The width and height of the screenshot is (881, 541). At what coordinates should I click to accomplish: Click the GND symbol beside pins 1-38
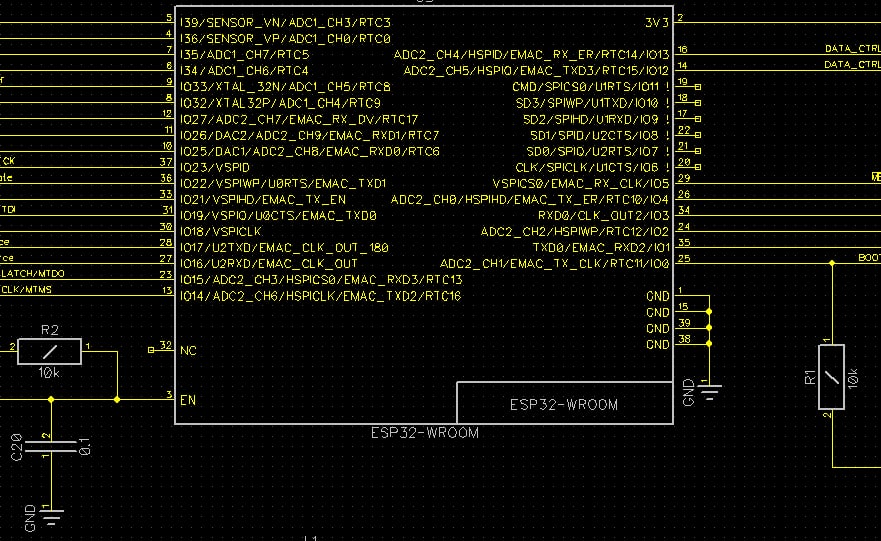pyautogui.click(x=710, y=392)
